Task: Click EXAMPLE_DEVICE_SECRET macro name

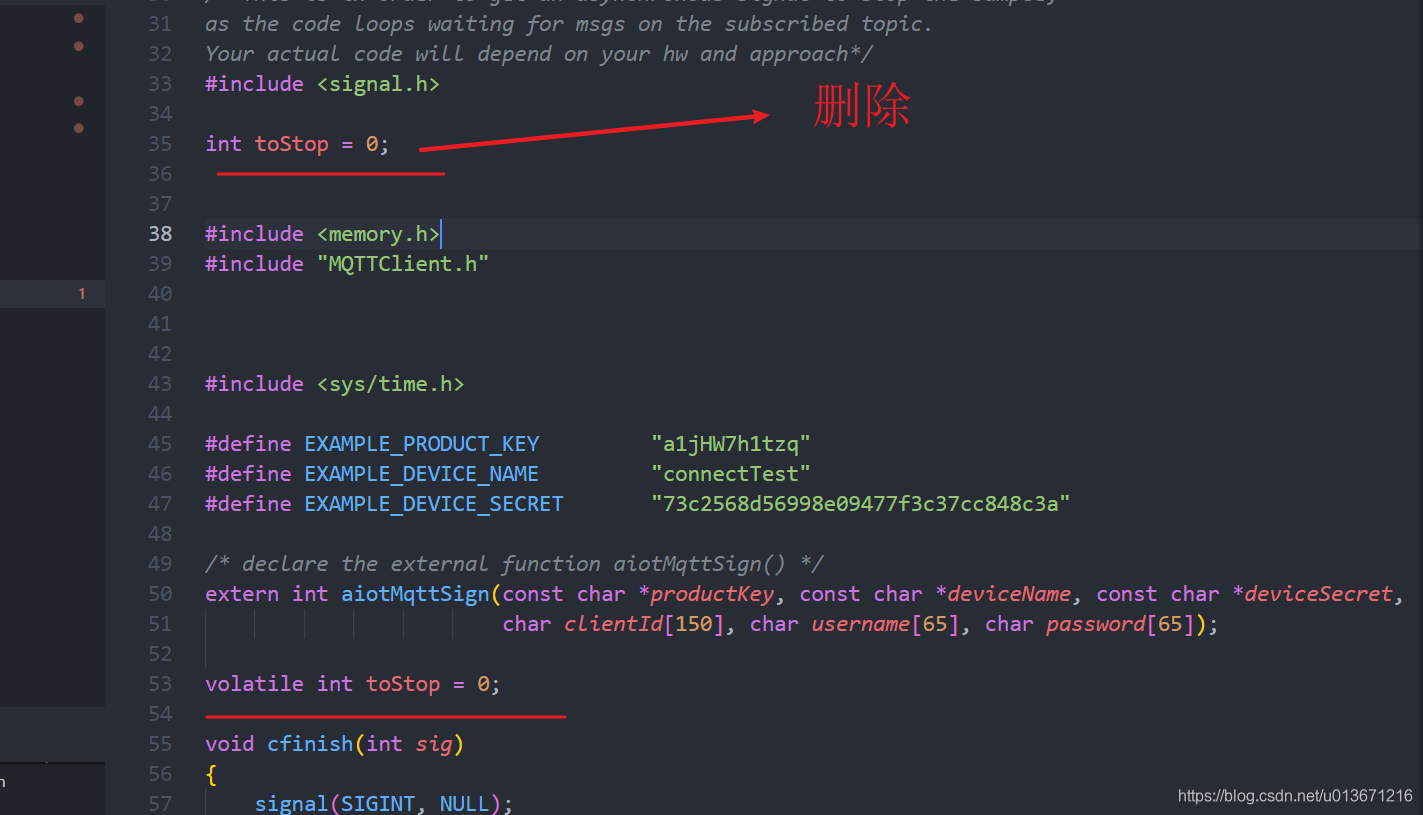Action: tap(434, 504)
